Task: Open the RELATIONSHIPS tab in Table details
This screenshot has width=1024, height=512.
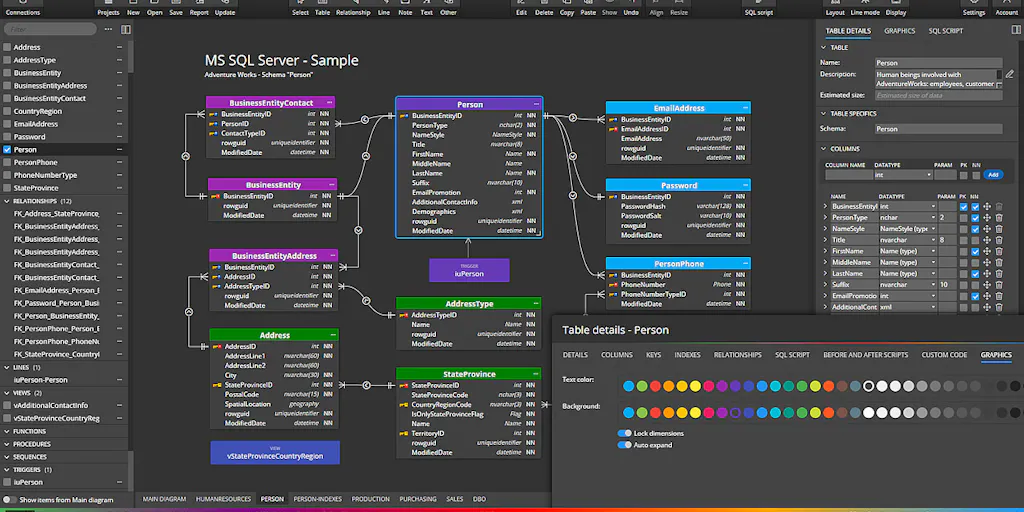Action: tap(737, 355)
